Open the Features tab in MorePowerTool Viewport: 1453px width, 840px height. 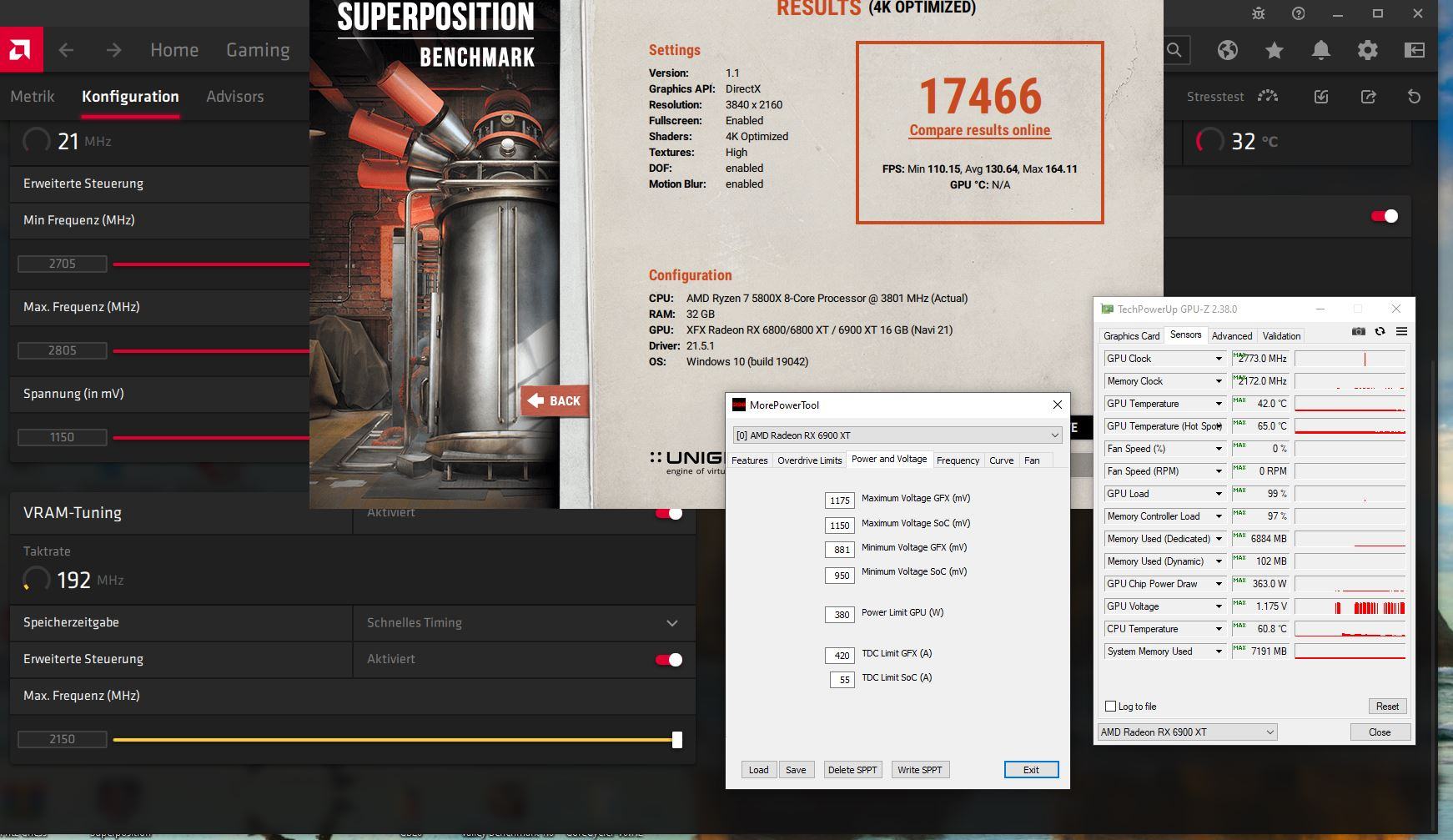[x=749, y=460]
